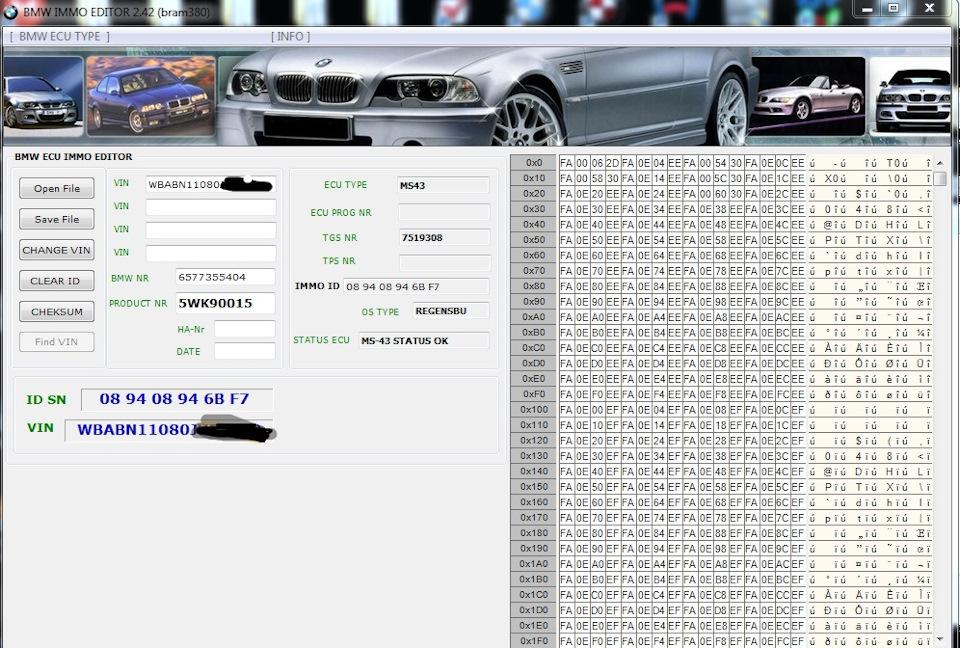This screenshot has width=960, height=648.
Task: Select hex row address 0x150
Action: (533, 486)
